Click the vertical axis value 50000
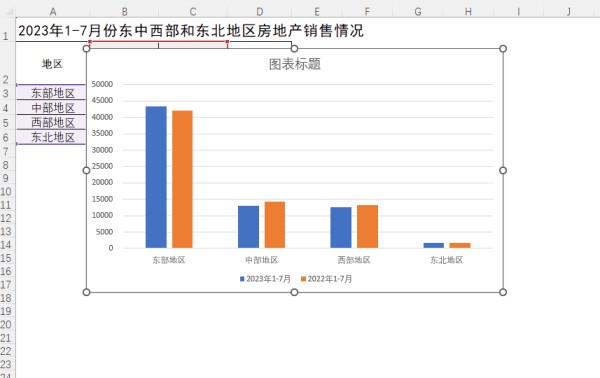 102,84
